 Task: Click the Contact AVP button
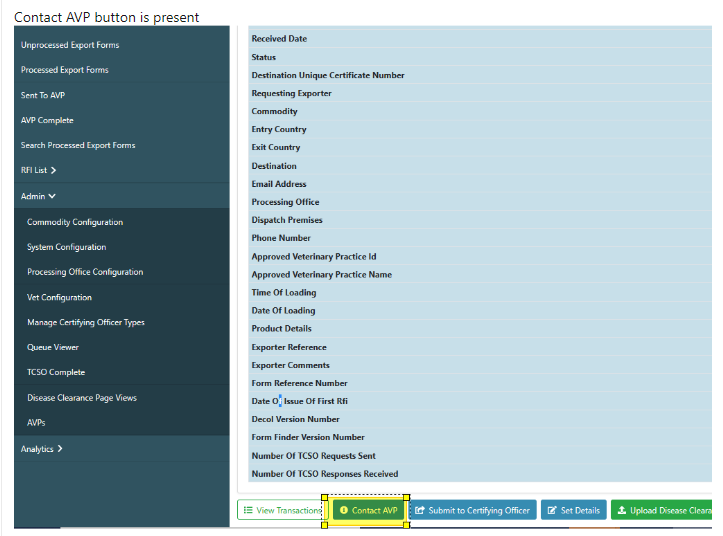pos(368,510)
